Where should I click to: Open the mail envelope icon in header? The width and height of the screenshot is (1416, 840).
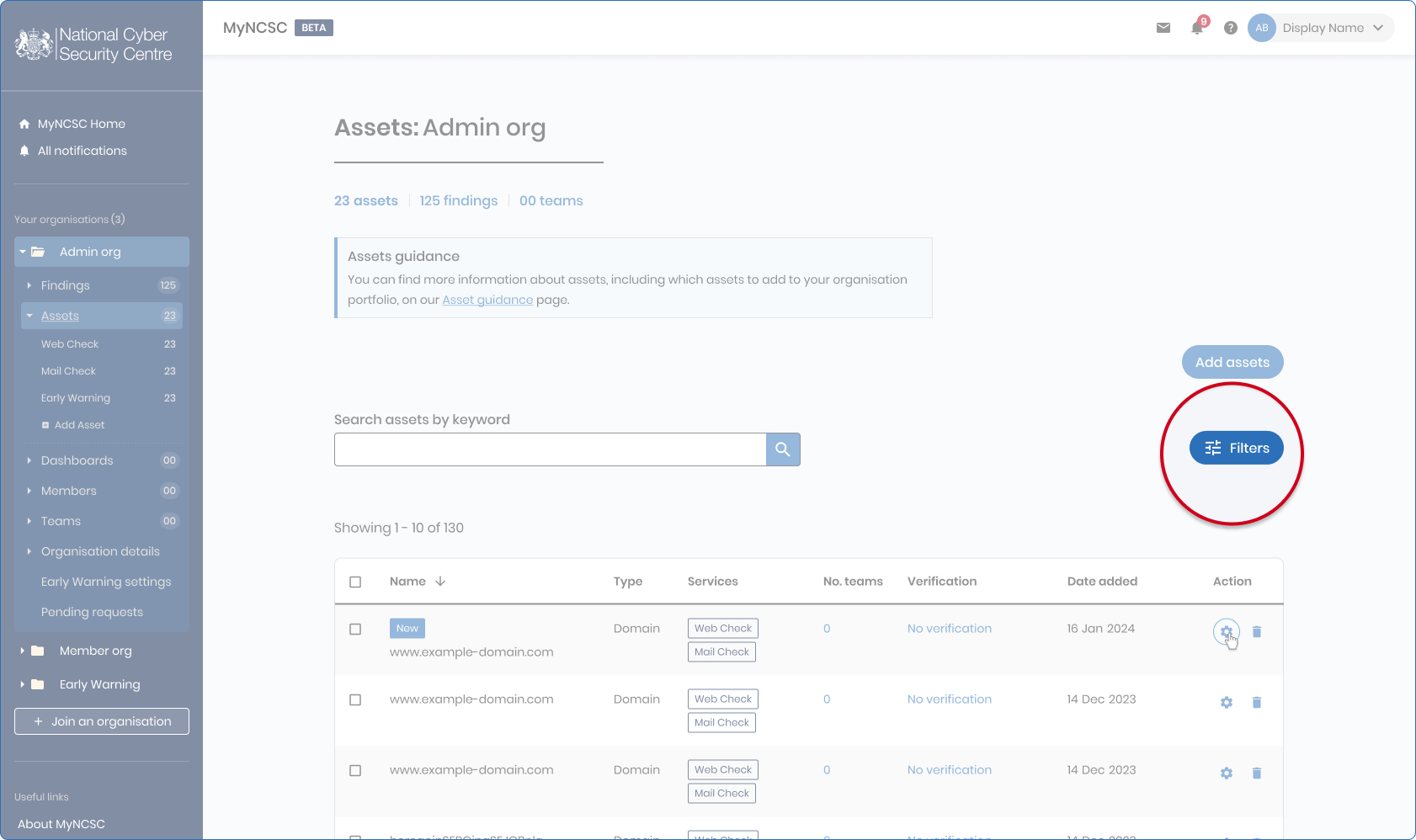point(1163,28)
